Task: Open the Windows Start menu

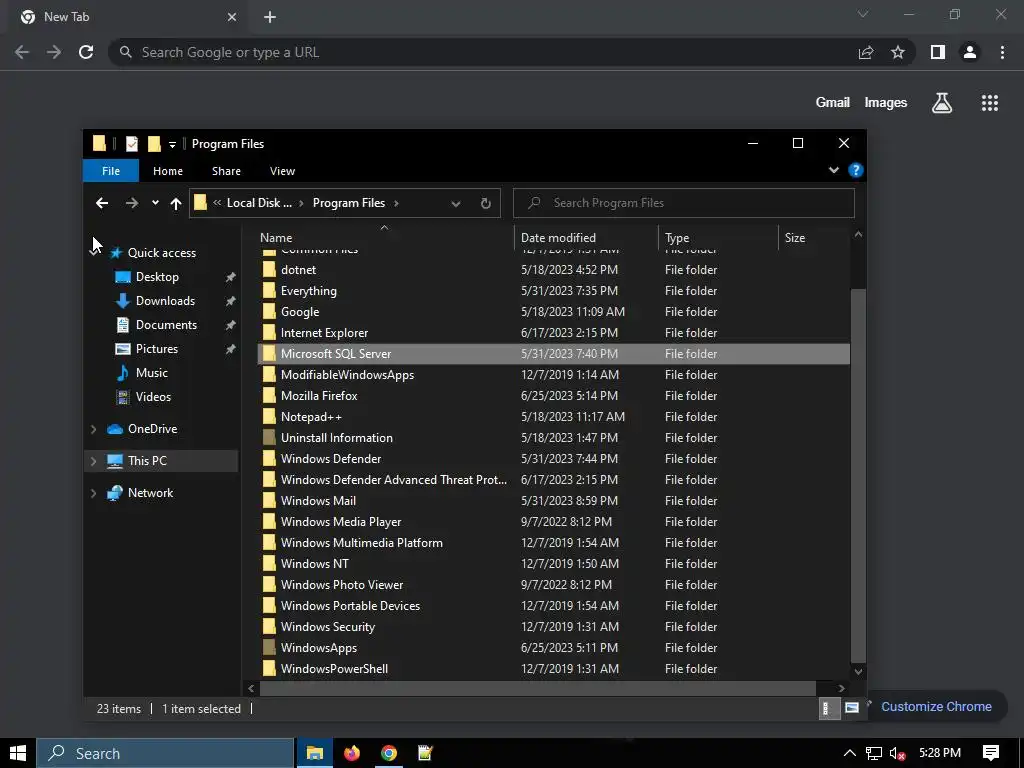Action: (x=18, y=753)
